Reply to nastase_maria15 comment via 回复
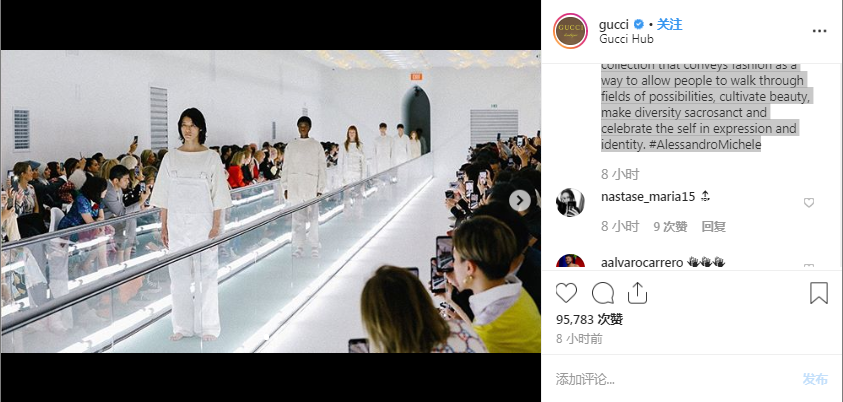 (x=713, y=226)
